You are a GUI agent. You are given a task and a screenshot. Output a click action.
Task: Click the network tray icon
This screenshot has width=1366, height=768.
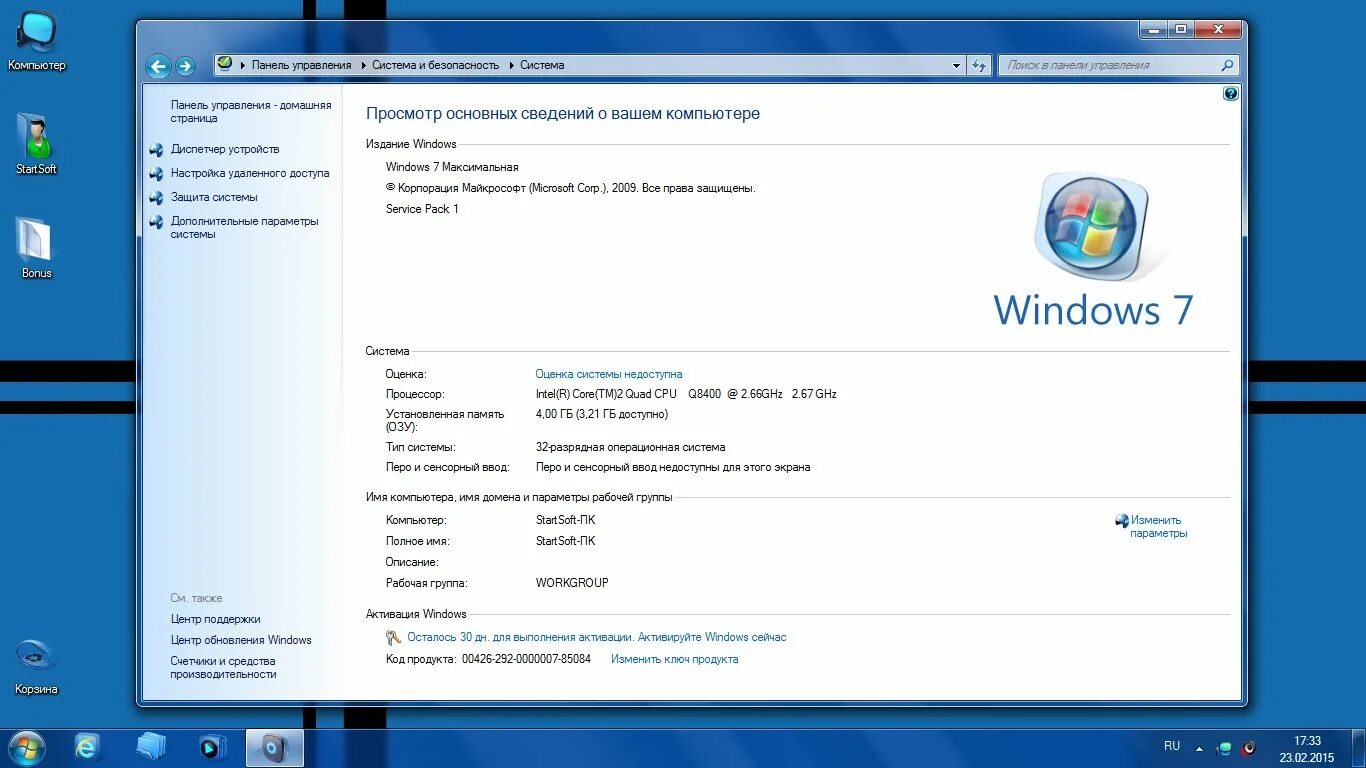(1225, 748)
